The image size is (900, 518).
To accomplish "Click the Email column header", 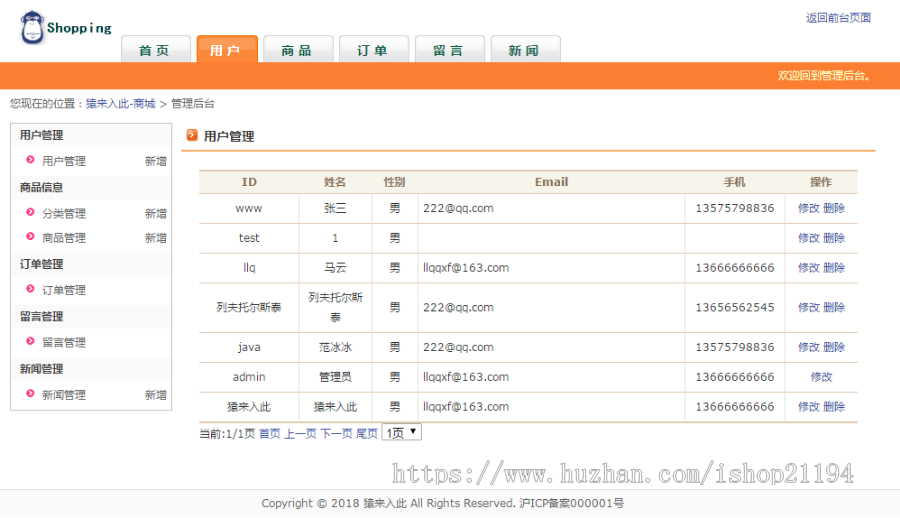I will [x=552, y=182].
